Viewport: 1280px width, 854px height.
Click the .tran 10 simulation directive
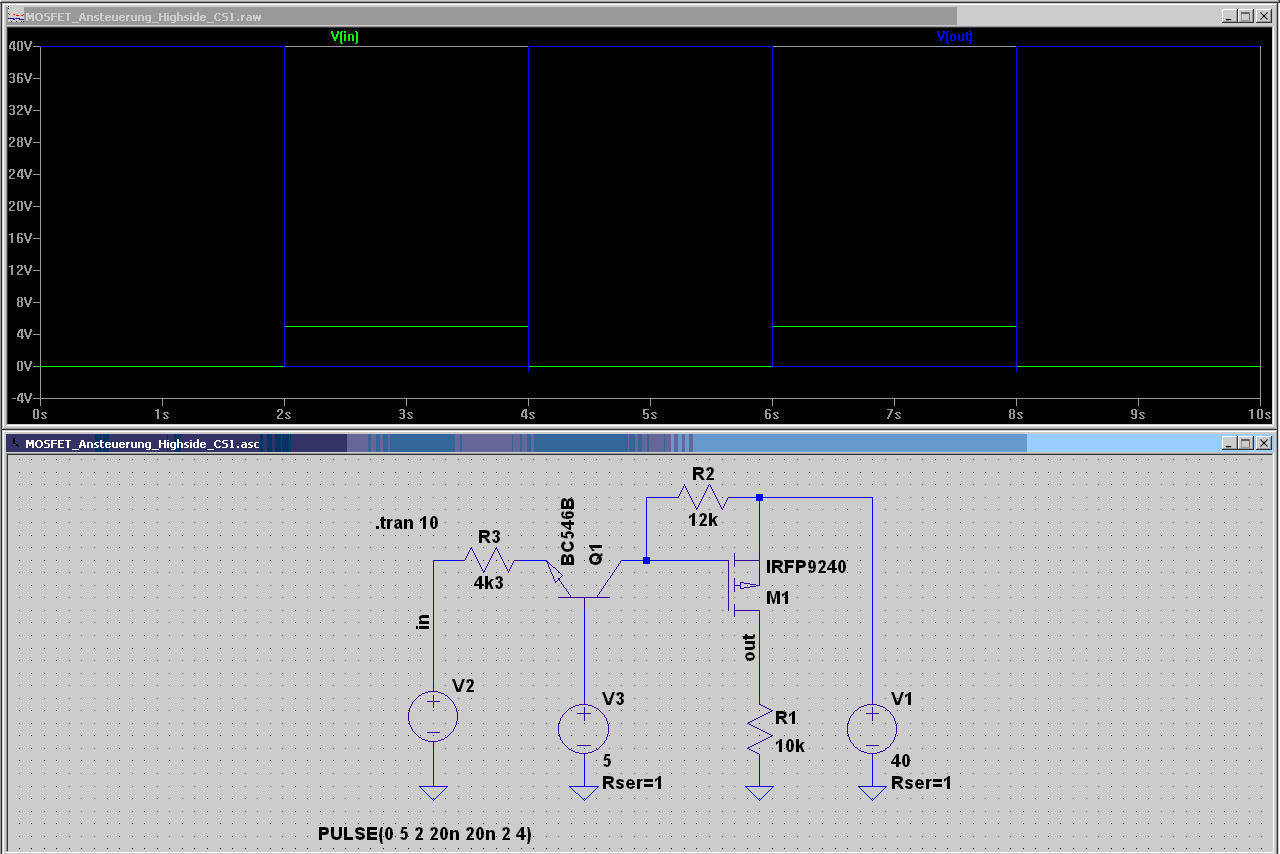[406, 523]
